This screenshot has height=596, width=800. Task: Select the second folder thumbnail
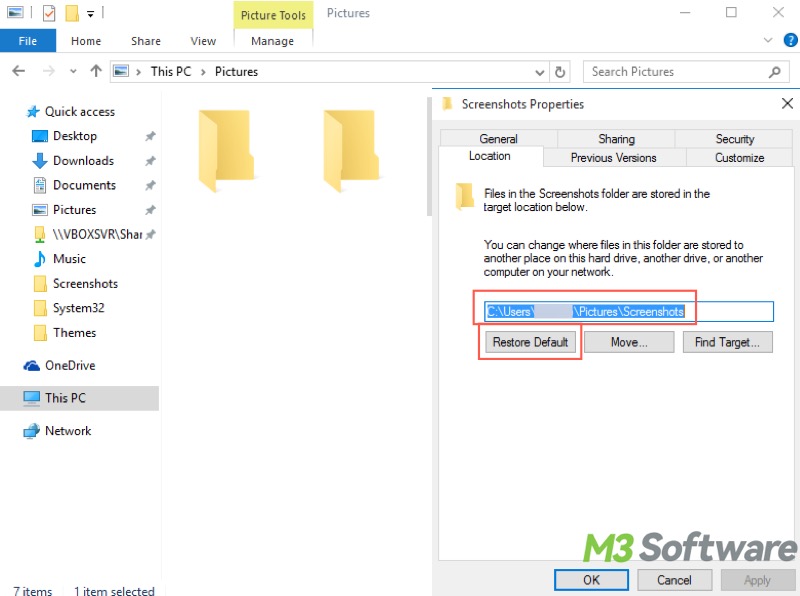click(351, 150)
